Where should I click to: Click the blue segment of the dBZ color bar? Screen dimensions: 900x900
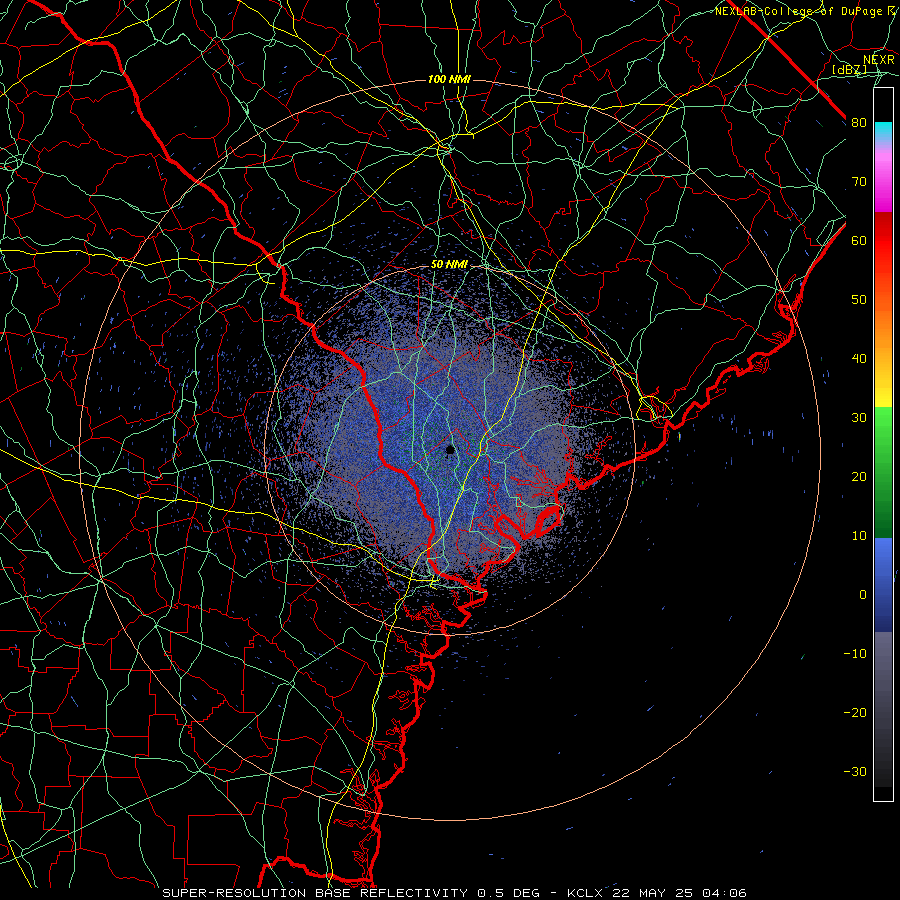[883, 584]
